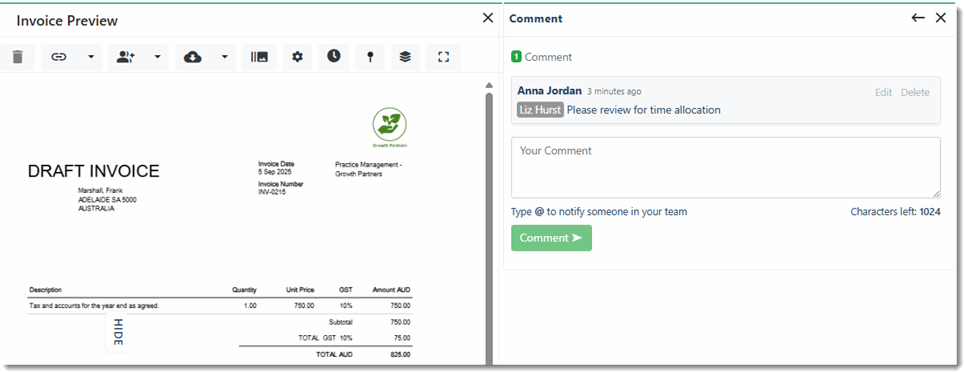
Task: Click the green comment count badge
Action: 516,57
